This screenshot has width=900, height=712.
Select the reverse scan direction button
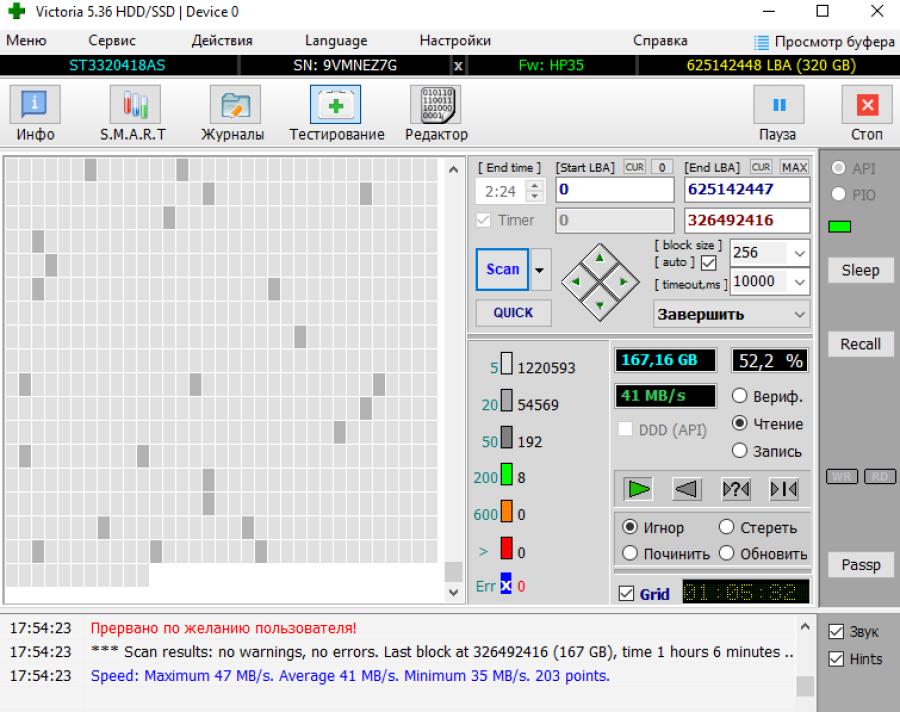pyautogui.click(x=685, y=489)
